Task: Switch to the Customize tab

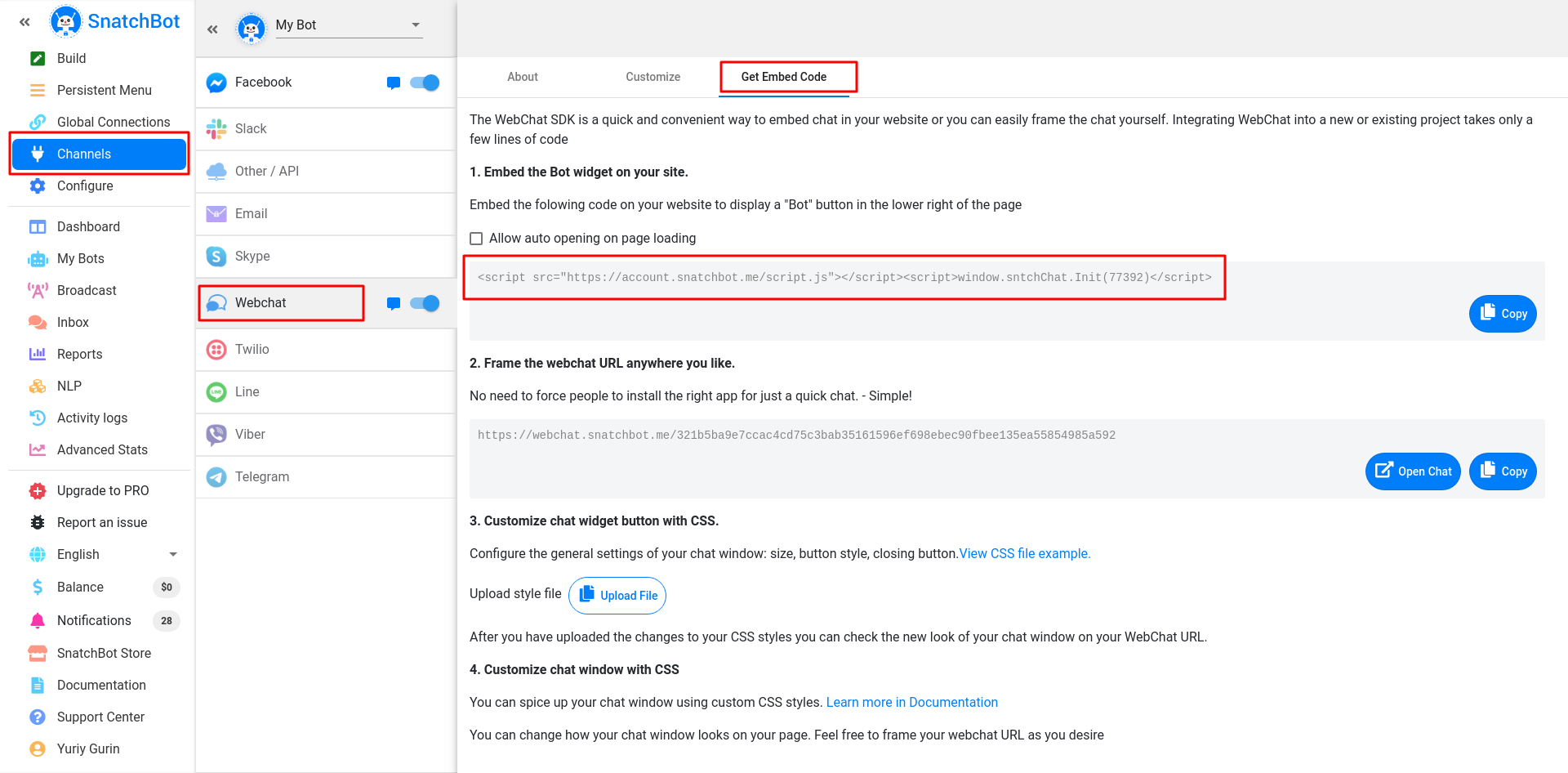Action: (x=653, y=77)
